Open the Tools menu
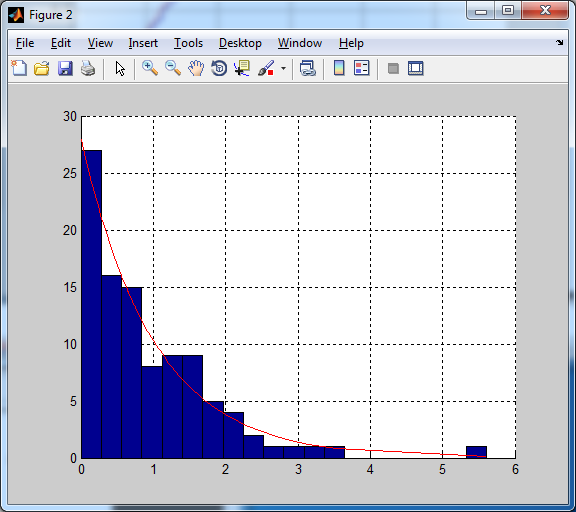576x512 pixels. click(188, 43)
